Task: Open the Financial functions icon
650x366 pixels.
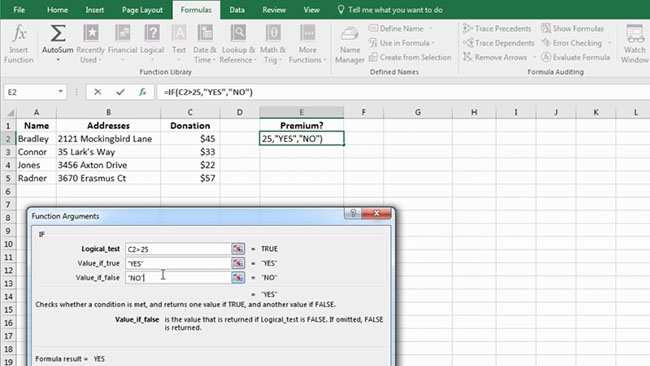Action: click(x=123, y=33)
